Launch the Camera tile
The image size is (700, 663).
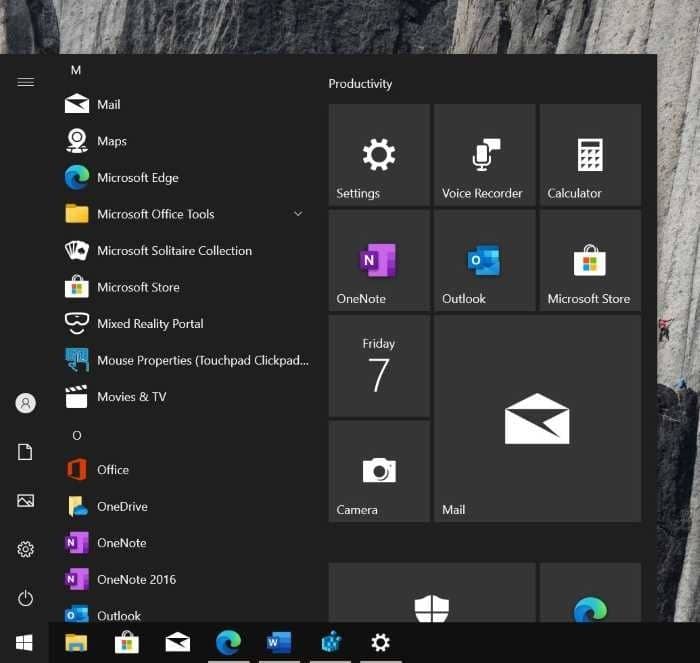click(x=379, y=471)
